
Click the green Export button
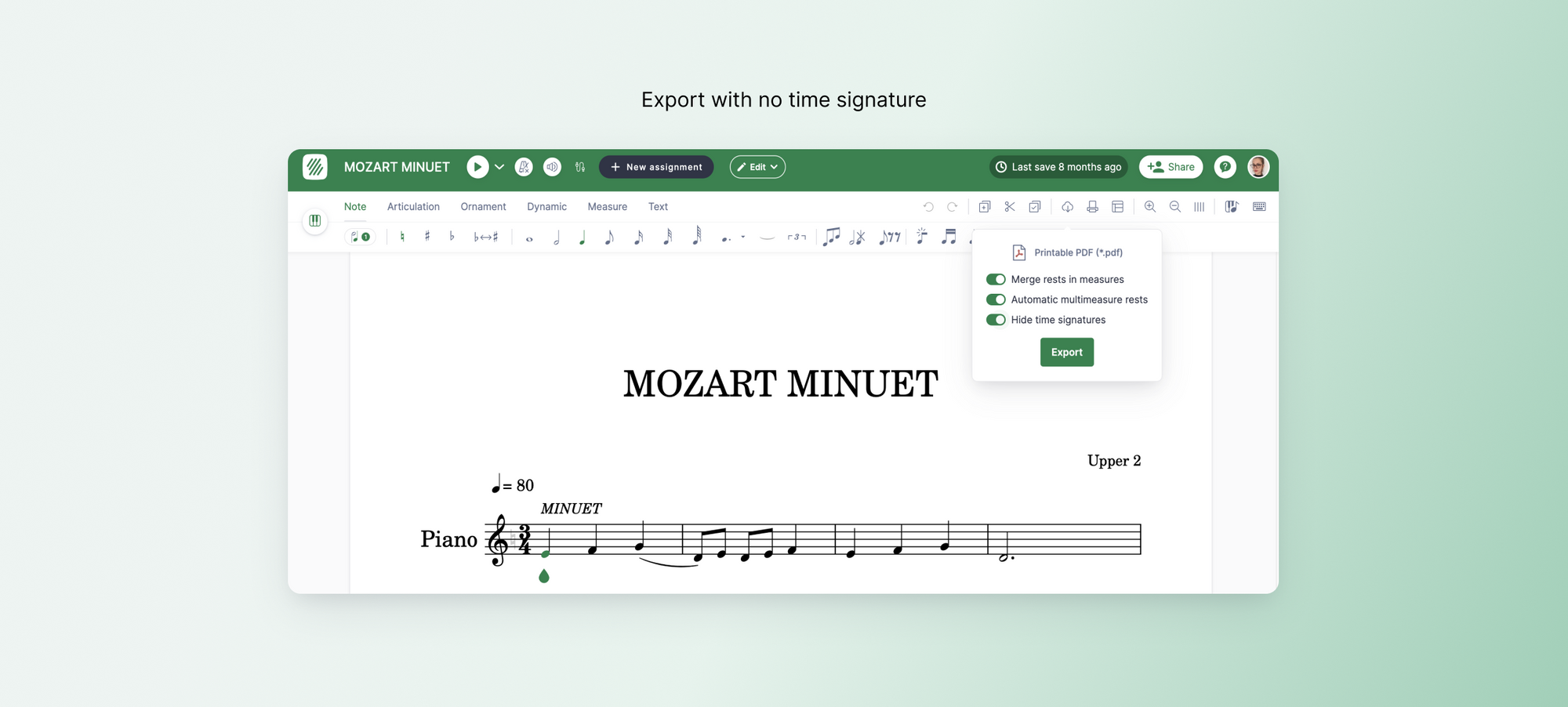point(1067,352)
